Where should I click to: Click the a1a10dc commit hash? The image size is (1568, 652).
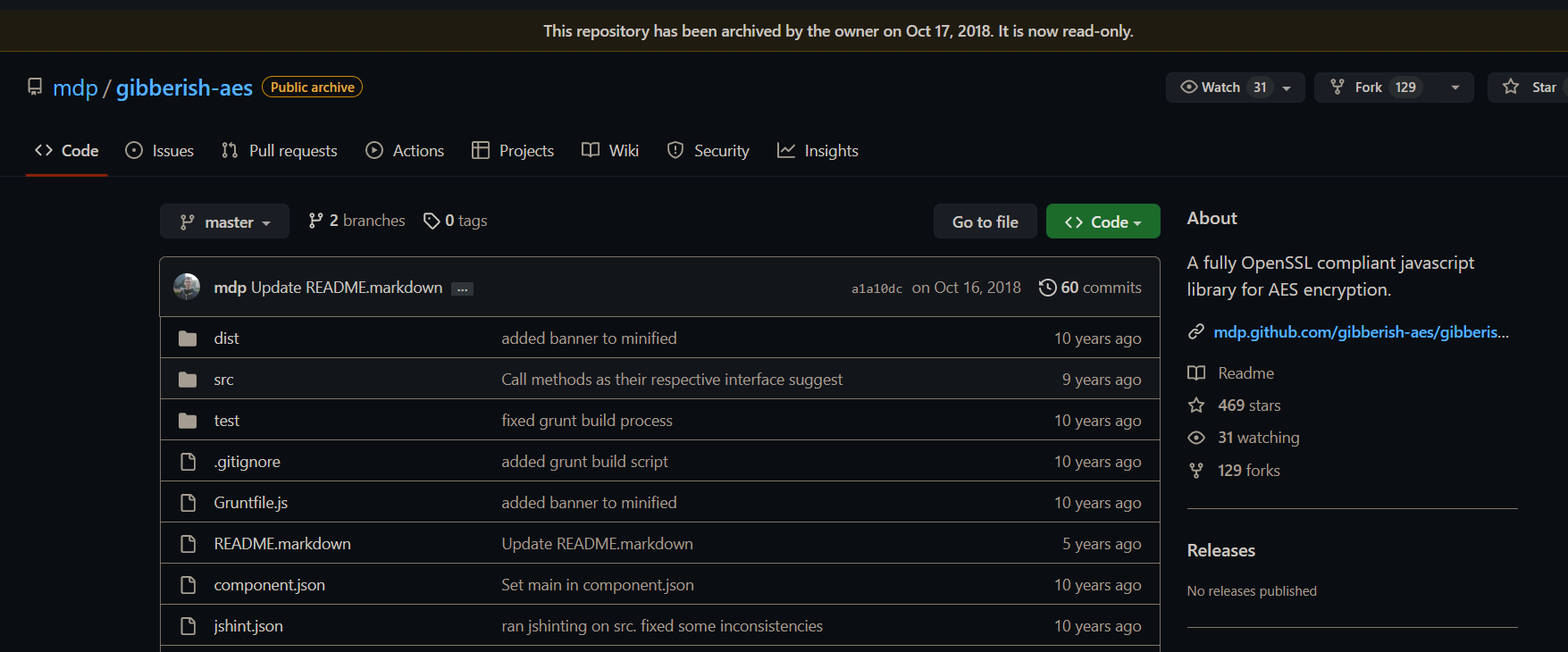point(876,288)
